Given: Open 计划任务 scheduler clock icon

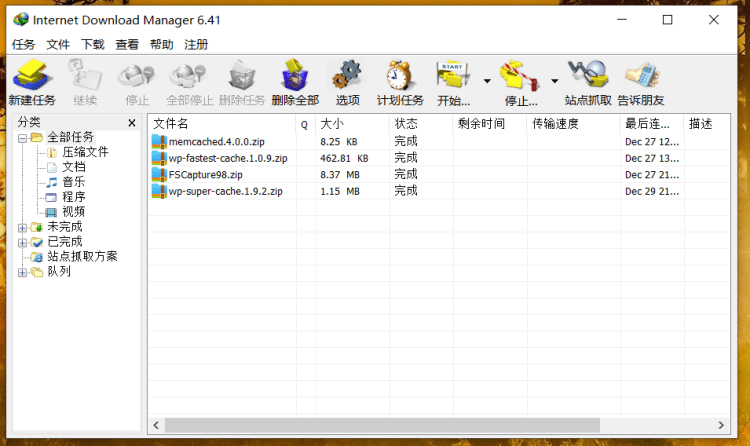Looking at the screenshot, I should tap(400, 75).
